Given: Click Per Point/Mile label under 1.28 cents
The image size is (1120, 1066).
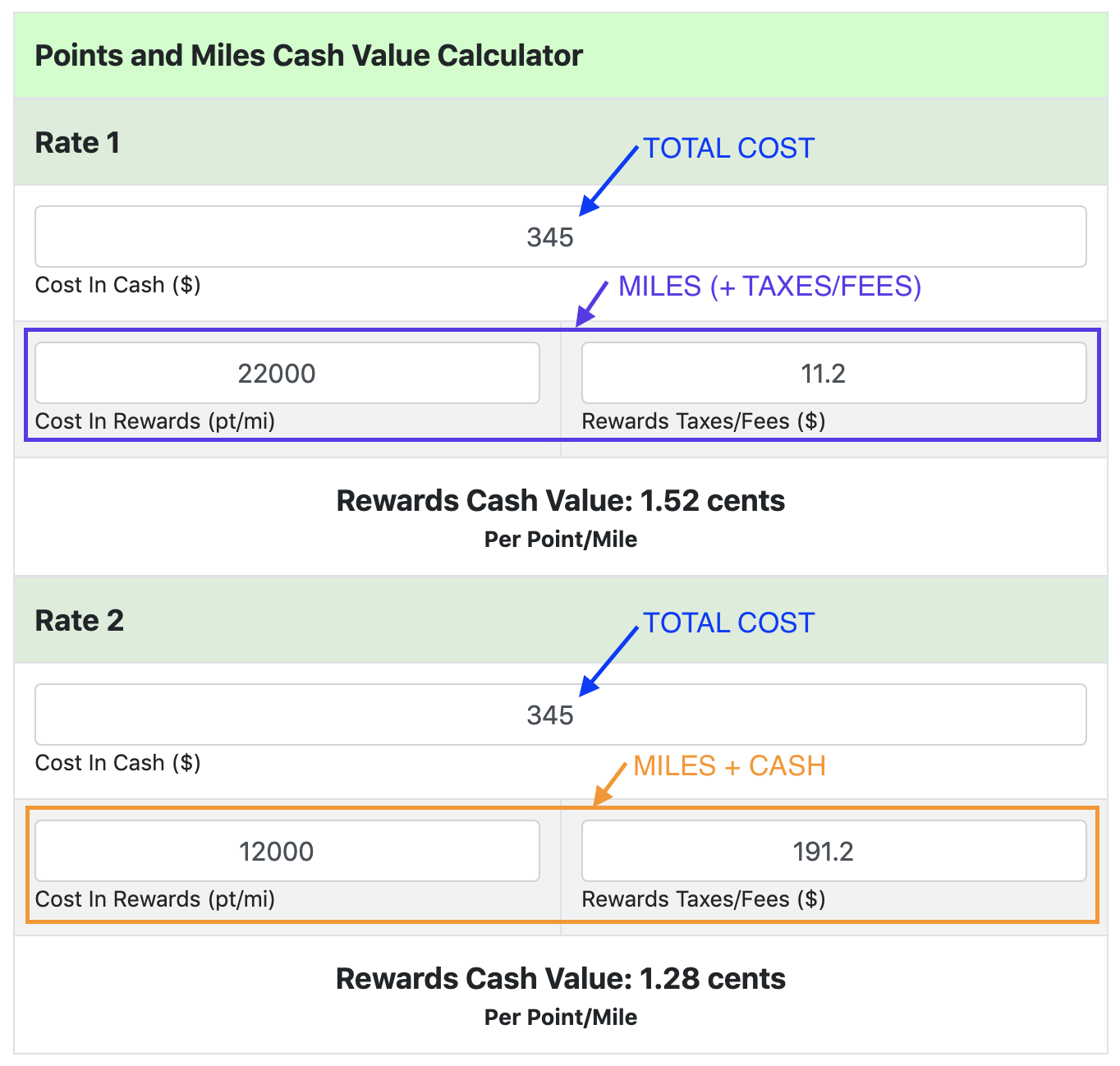Looking at the screenshot, I should tap(561, 1018).
